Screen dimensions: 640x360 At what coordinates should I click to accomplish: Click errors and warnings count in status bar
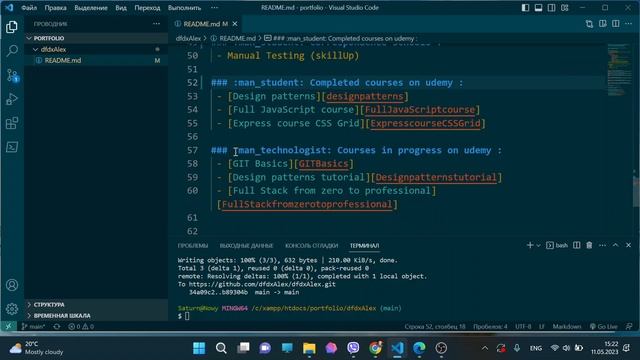click(81, 326)
